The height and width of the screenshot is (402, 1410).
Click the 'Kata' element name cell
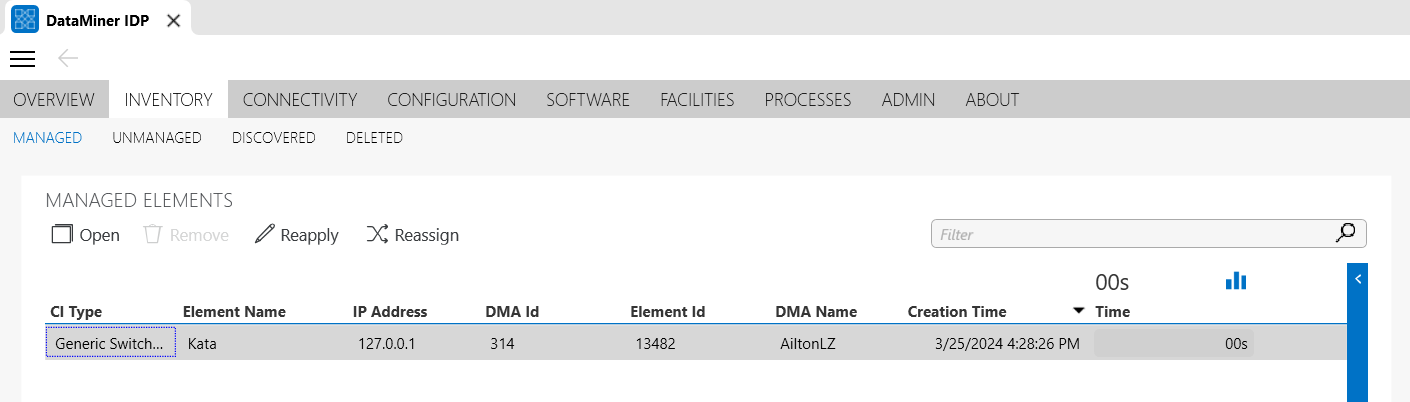click(x=202, y=343)
